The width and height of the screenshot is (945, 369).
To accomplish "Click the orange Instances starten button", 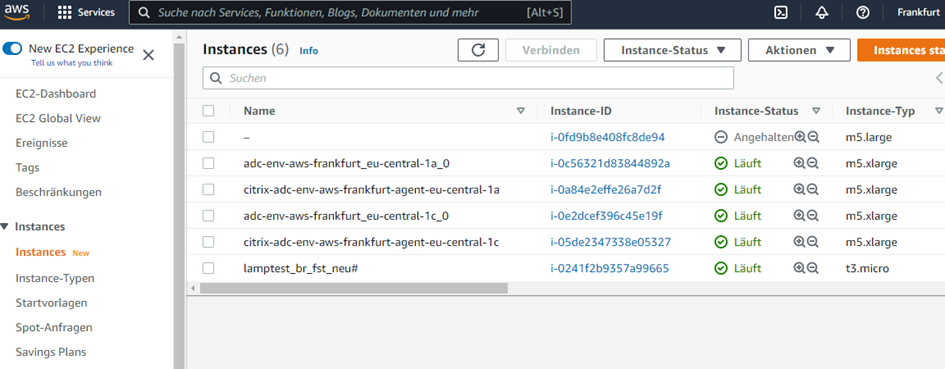I will (901, 50).
